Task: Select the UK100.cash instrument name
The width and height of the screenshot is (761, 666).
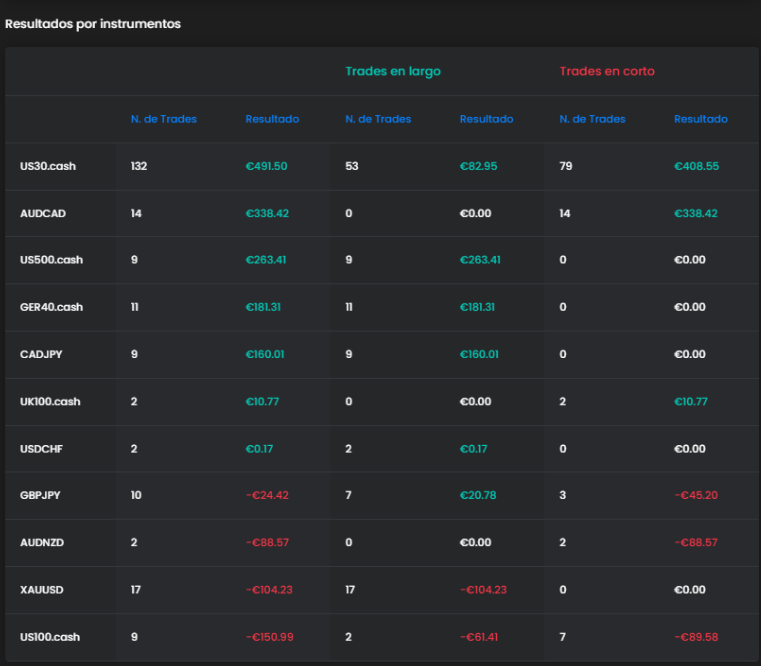Action: [50, 401]
